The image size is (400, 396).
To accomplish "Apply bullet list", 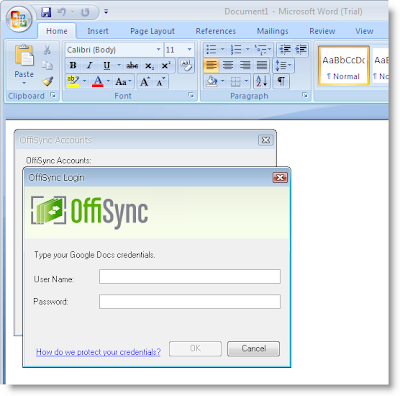I will pyautogui.click(x=211, y=50).
